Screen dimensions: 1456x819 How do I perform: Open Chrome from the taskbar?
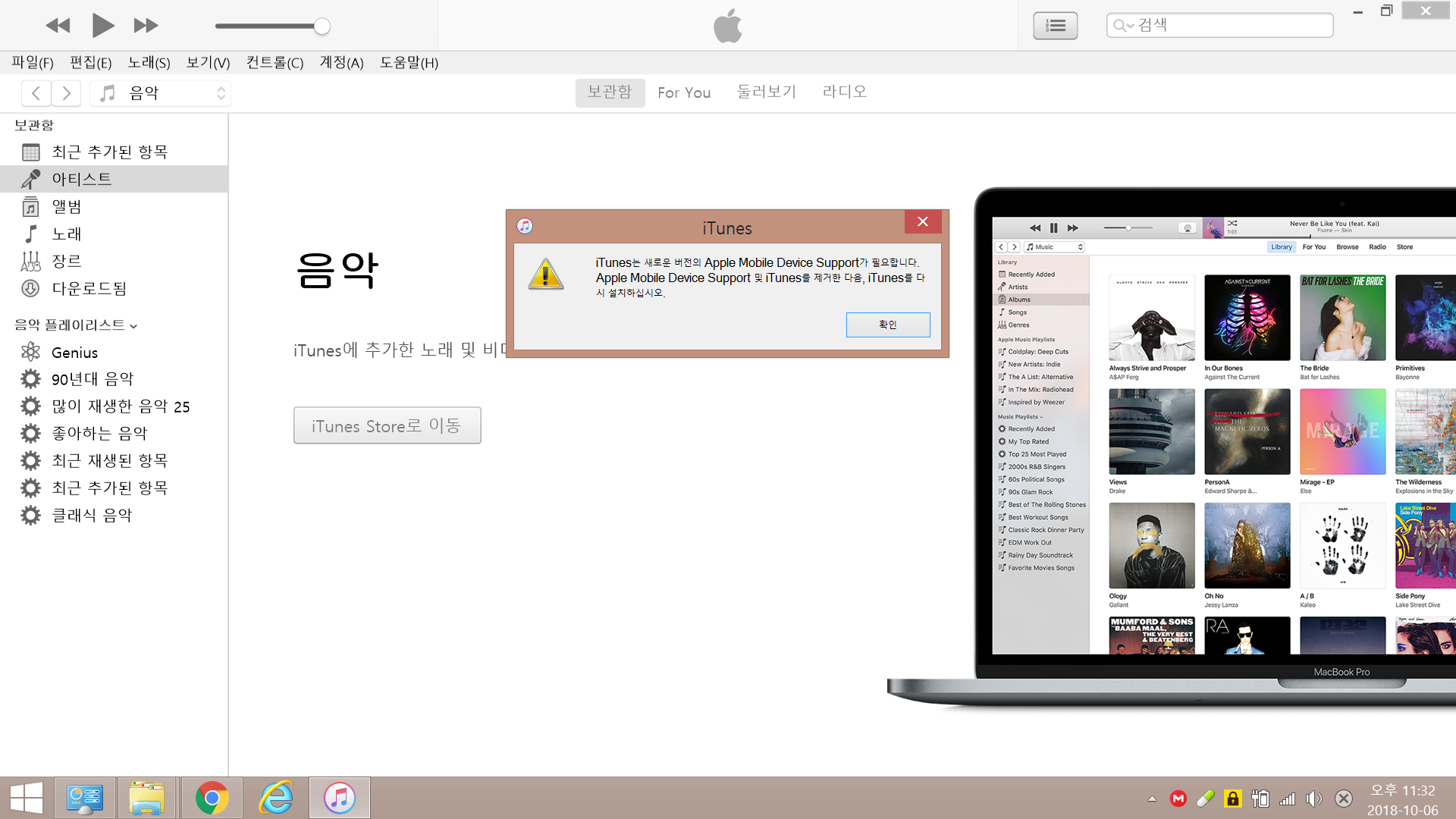212,798
